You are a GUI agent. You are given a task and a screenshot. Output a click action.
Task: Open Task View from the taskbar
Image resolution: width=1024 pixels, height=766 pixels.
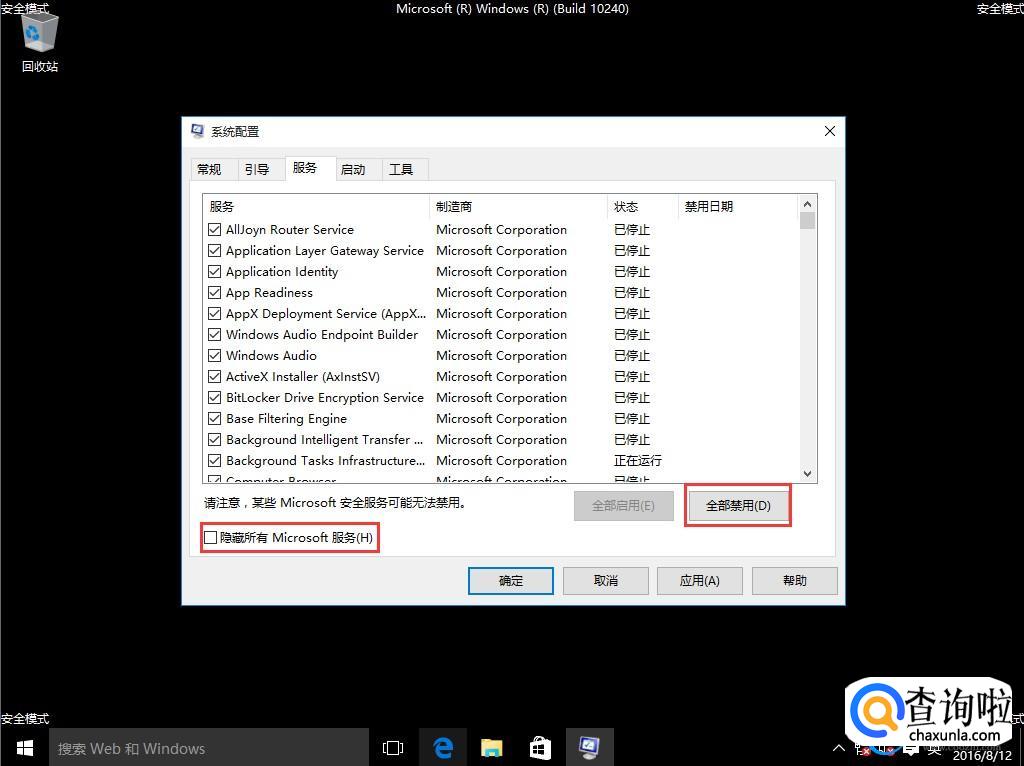[392, 748]
